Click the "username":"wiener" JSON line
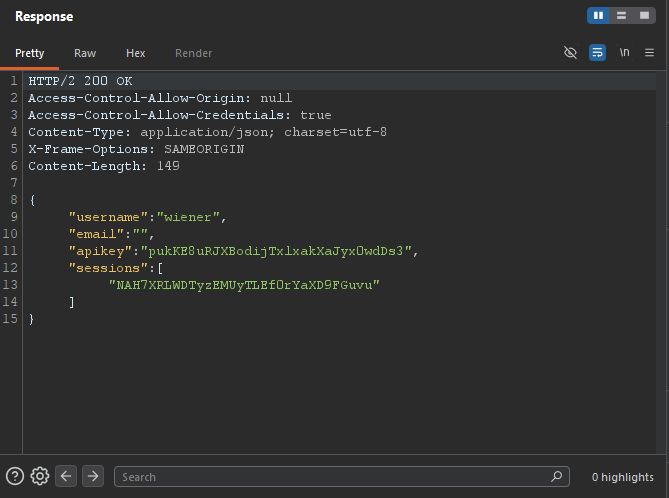The height and width of the screenshot is (498, 669). coord(148,217)
